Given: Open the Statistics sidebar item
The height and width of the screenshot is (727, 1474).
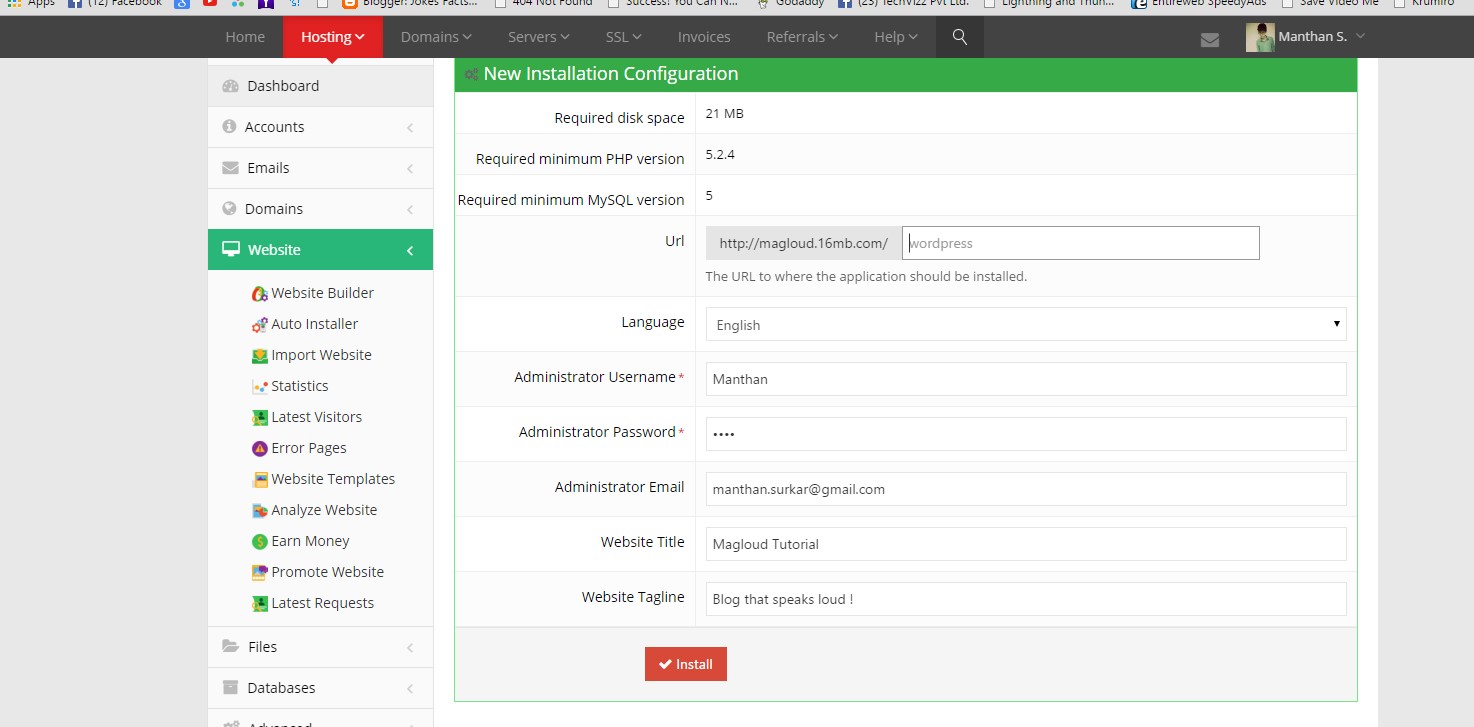Looking at the screenshot, I should coord(299,386).
